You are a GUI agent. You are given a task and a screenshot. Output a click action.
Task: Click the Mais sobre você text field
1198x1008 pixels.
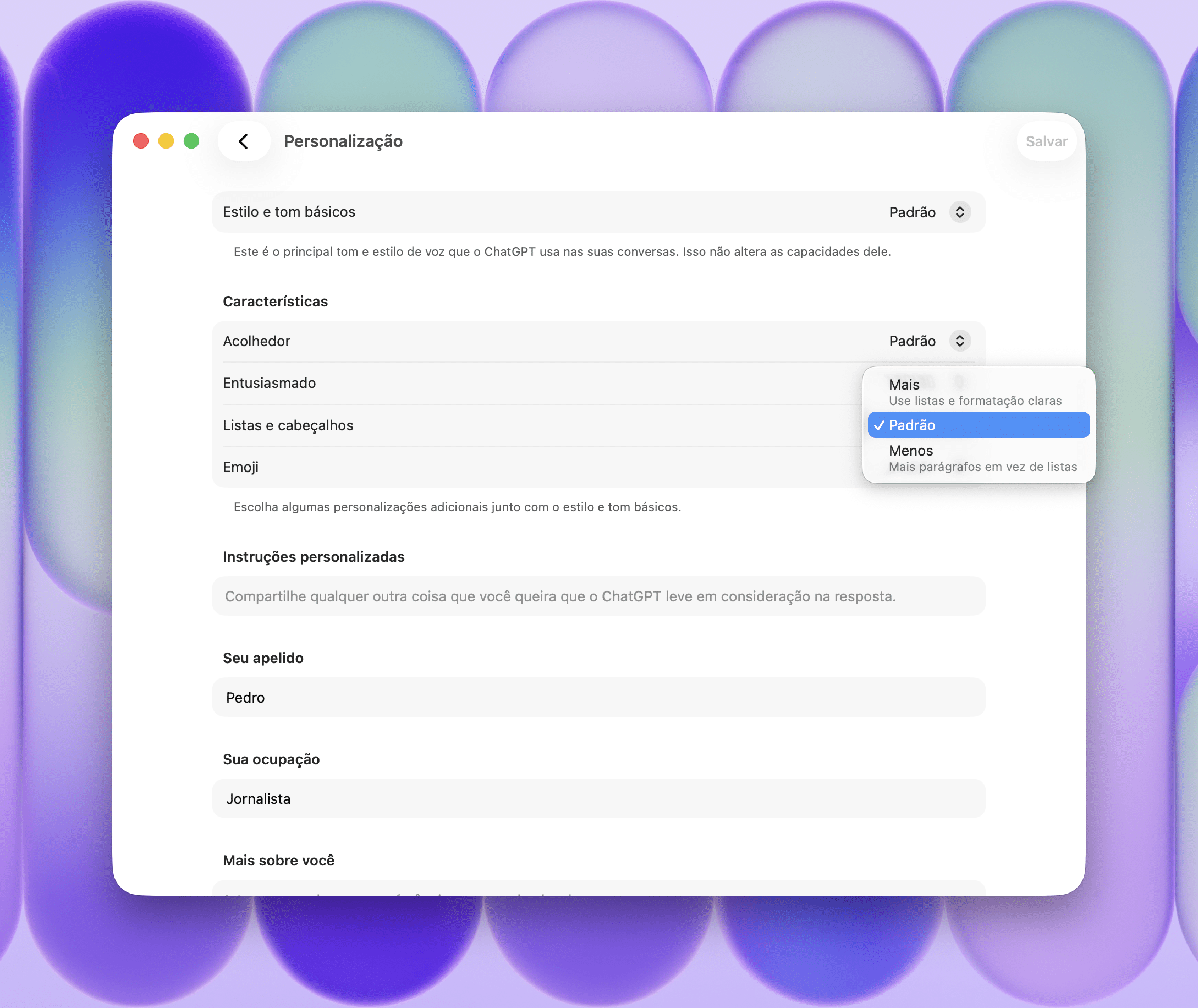(x=598, y=889)
